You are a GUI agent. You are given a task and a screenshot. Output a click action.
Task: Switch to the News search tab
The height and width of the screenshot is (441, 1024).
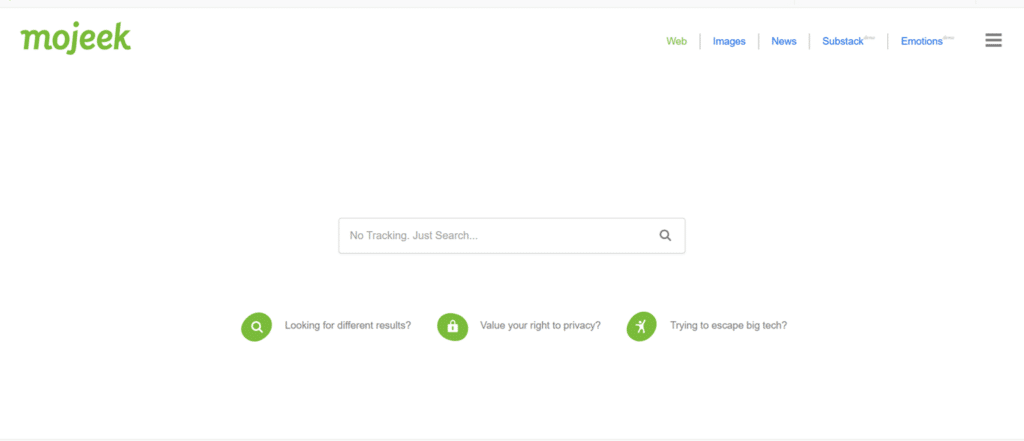[784, 41]
